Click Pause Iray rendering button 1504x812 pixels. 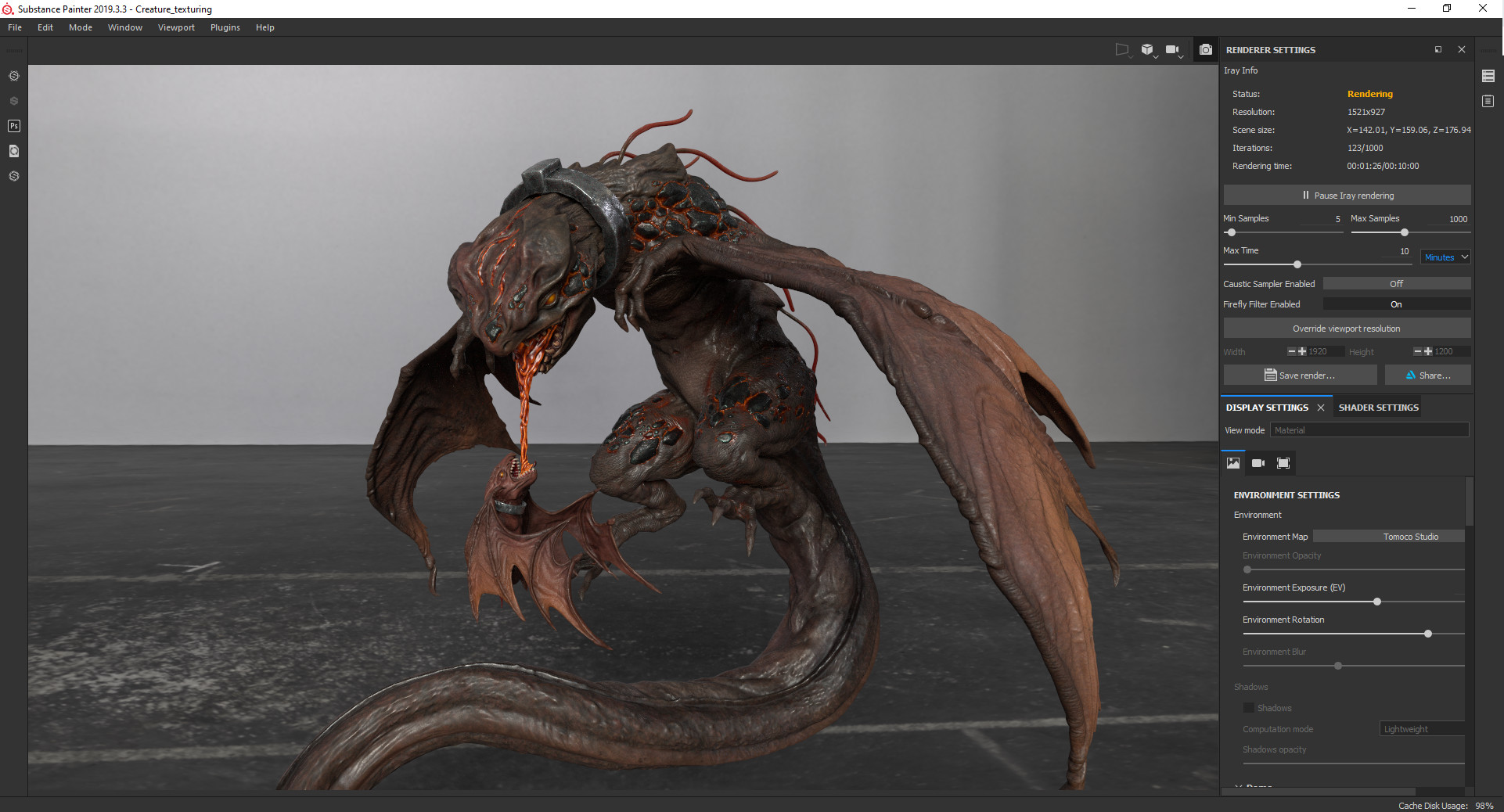[1347, 196]
